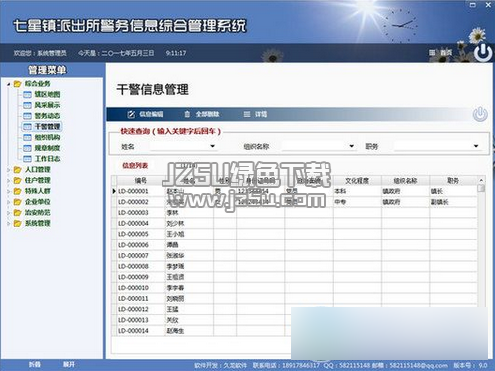Select 干警管理 in the management menu
Viewport: 495px width, 371px height.
(x=47, y=127)
